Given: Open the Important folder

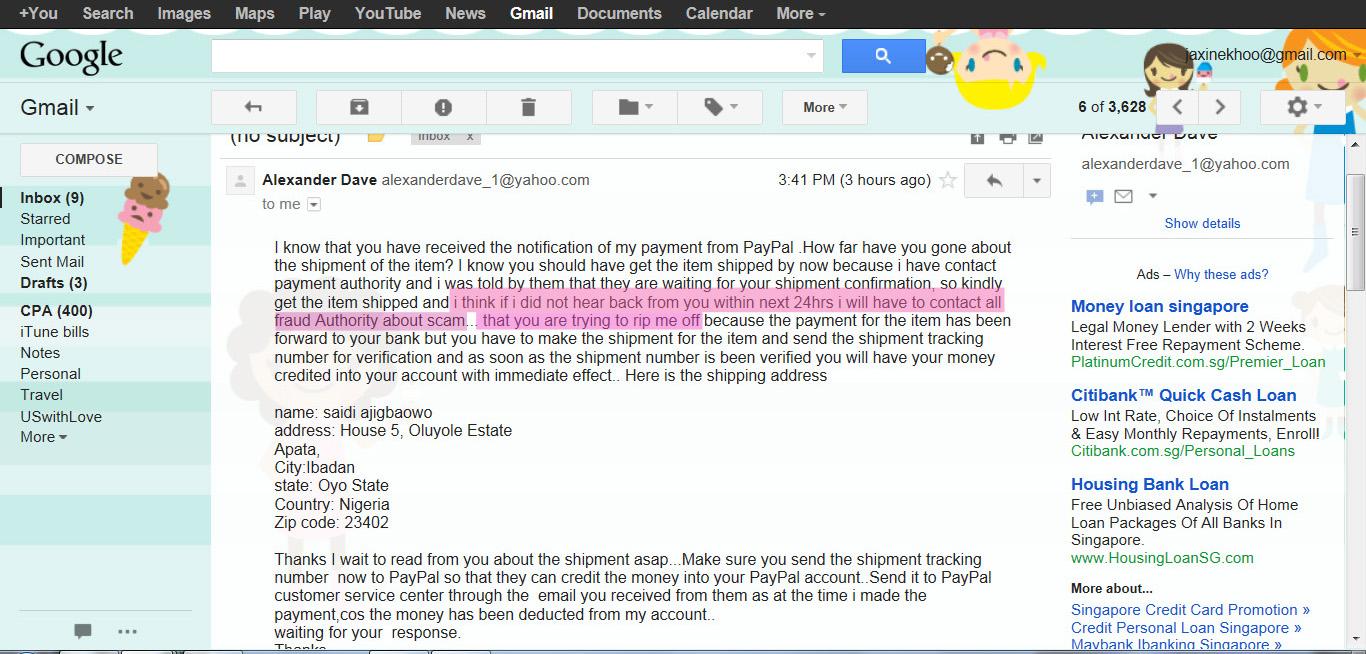Looking at the screenshot, I should click(x=53, y=240).
